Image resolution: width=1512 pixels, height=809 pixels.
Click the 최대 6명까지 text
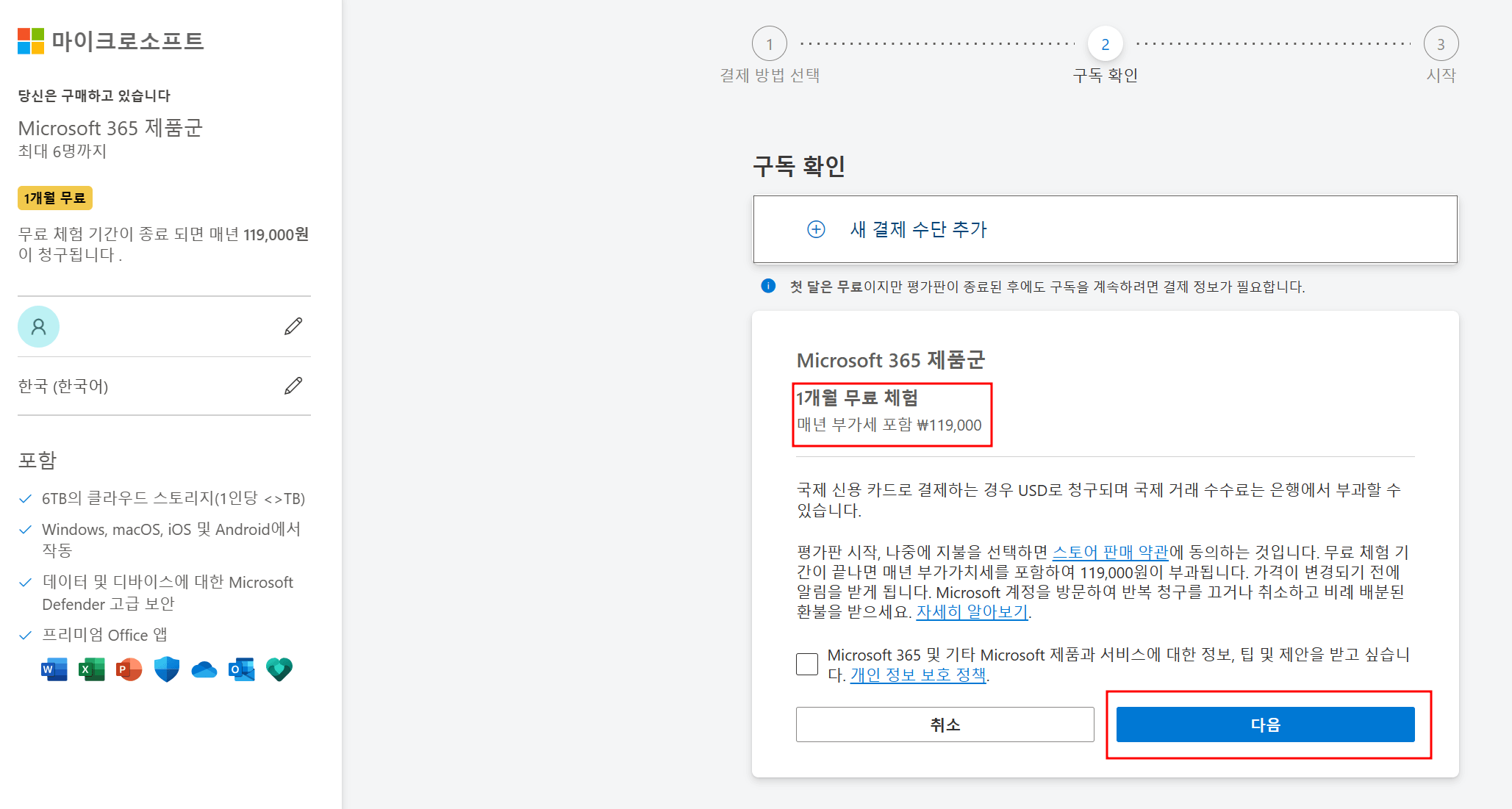click(x=62, y=151)
